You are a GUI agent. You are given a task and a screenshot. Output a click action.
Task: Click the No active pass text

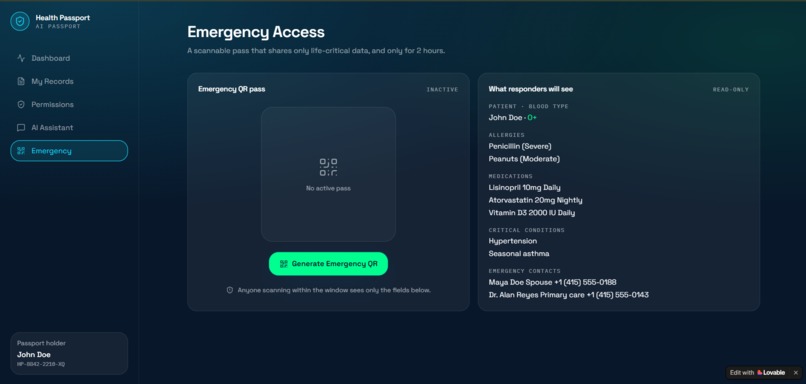(x=328, y=189)
